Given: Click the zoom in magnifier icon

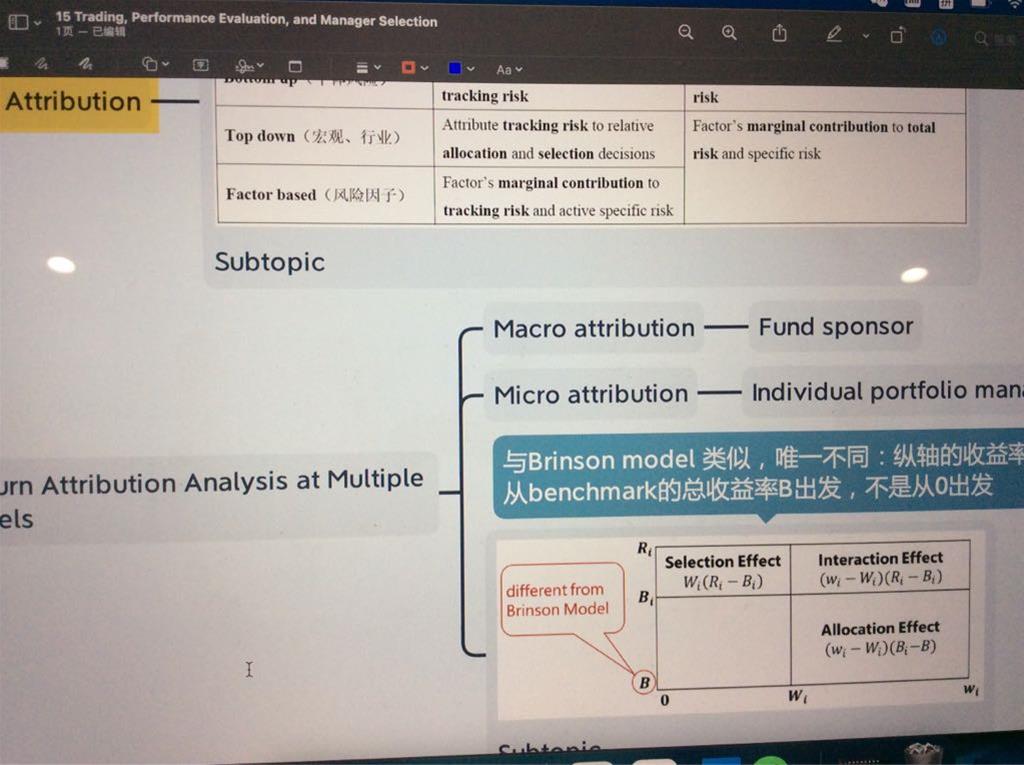Looking at the screenshot, I should click(729, 33).
